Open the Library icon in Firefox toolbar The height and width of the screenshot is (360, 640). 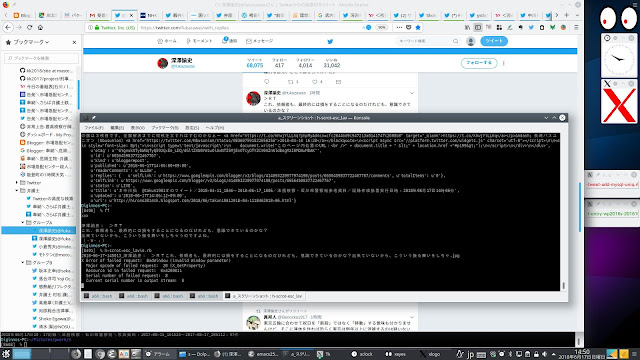(467, 27)
